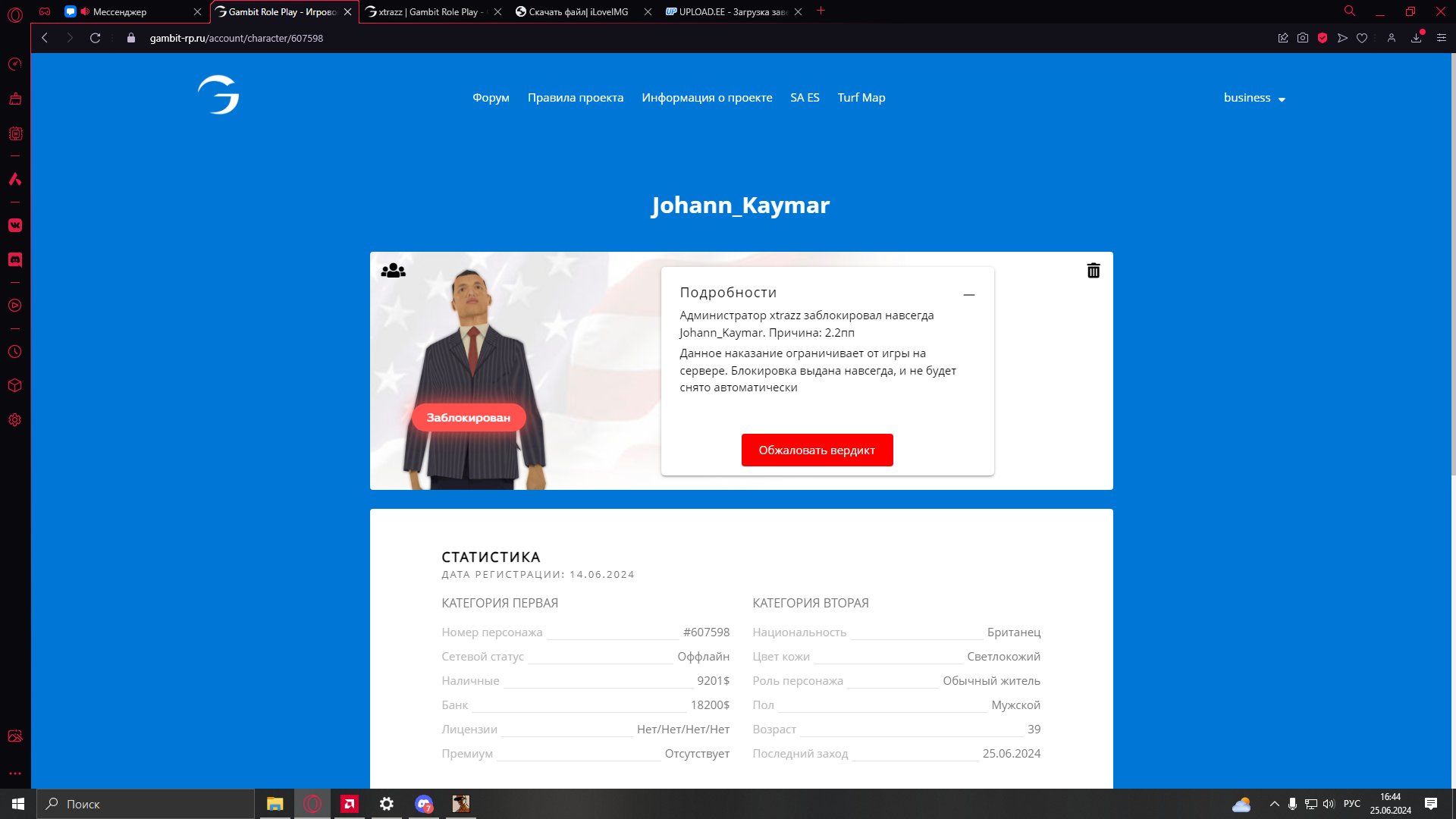Open the browser snapshot camera icon
This screenshot has width=1456, height=819.
click(1303, 38)
